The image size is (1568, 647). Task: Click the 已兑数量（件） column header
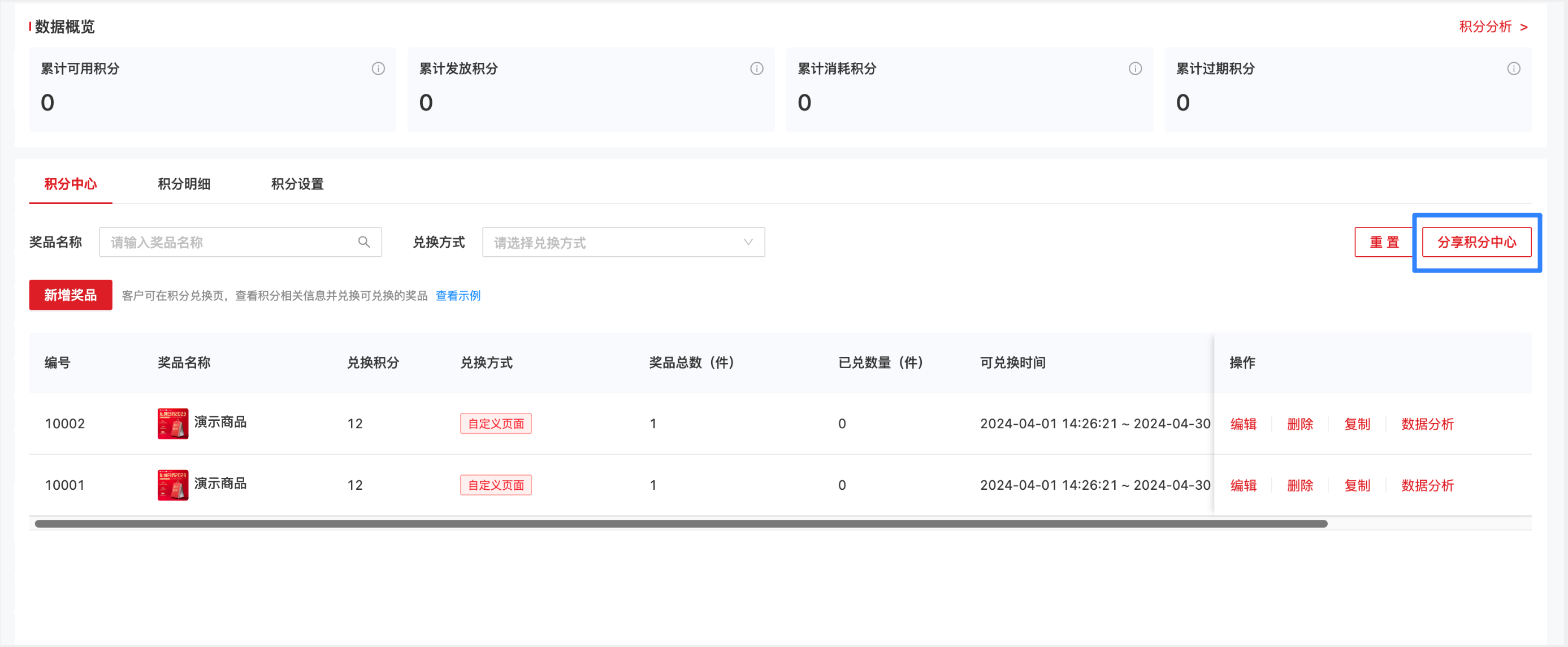click(881, 363)
